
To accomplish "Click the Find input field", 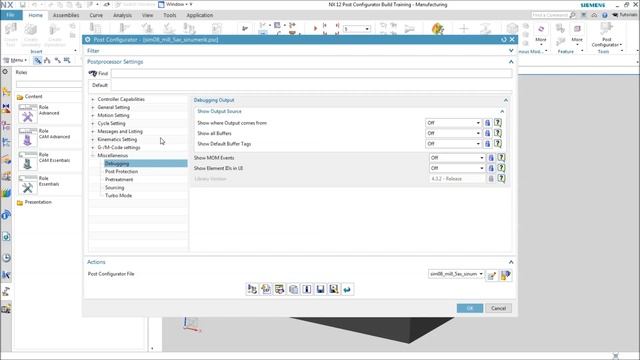I will coord(311,73).
